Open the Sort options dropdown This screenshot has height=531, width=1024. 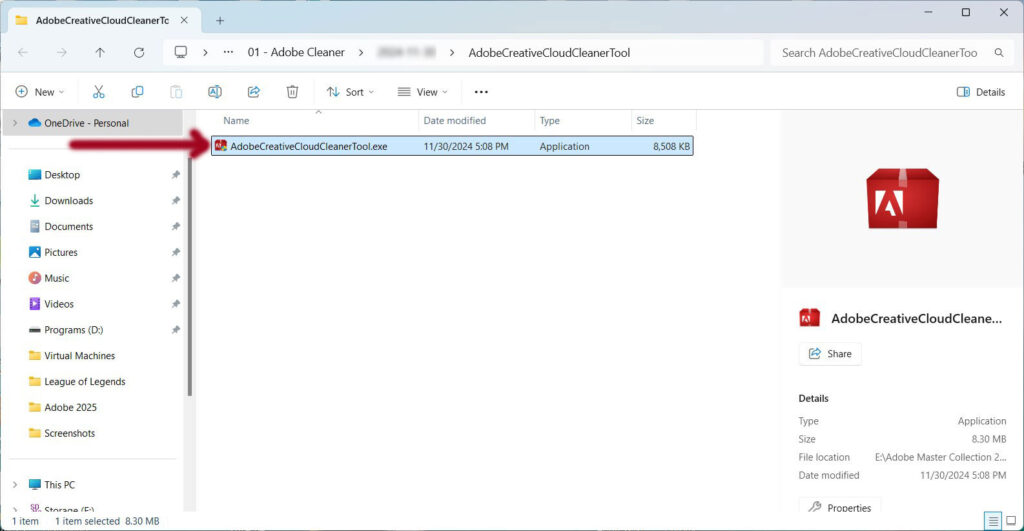click(351, 92)
